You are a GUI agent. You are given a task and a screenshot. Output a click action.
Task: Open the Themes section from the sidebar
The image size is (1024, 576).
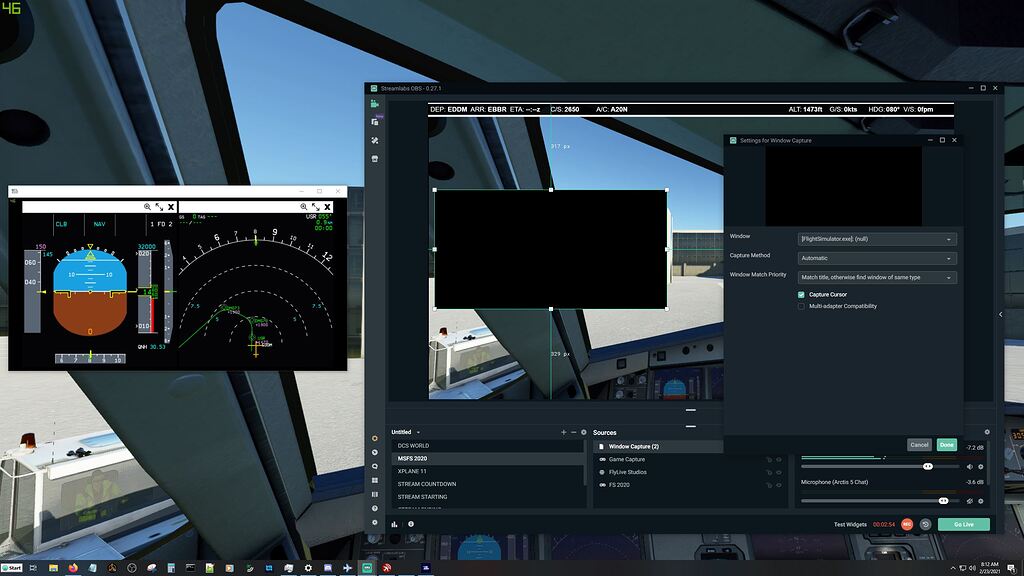(x=377, y=122)
